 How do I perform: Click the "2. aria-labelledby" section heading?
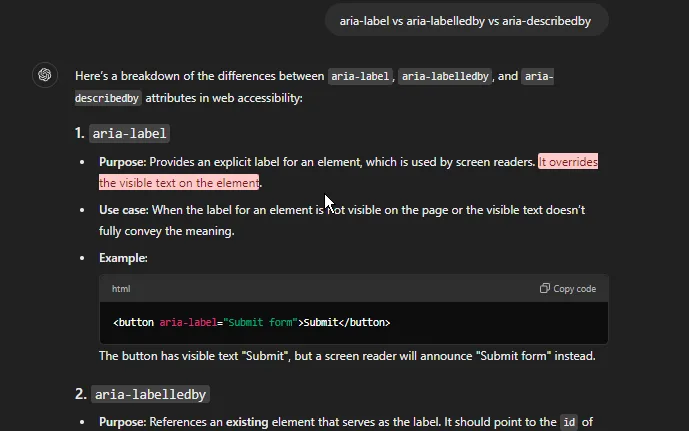141,394
